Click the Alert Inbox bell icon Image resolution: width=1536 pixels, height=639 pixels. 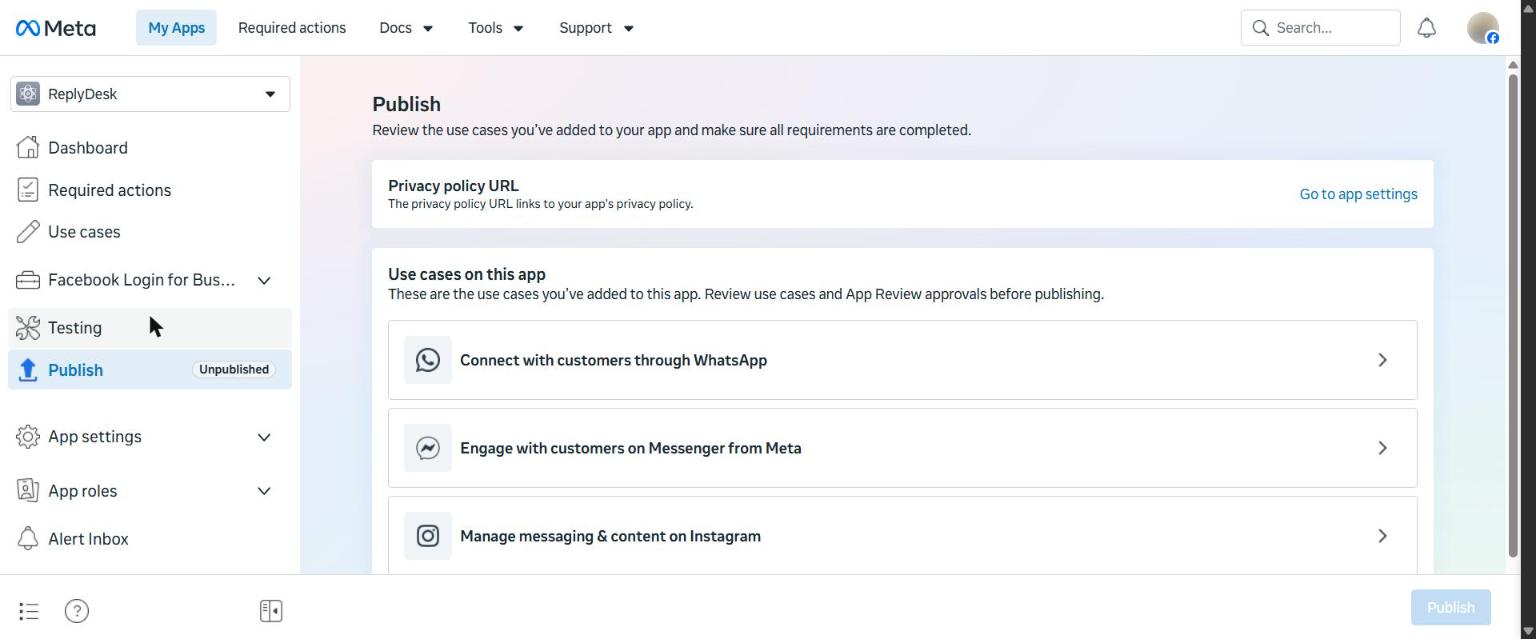(x=28, y=539)
